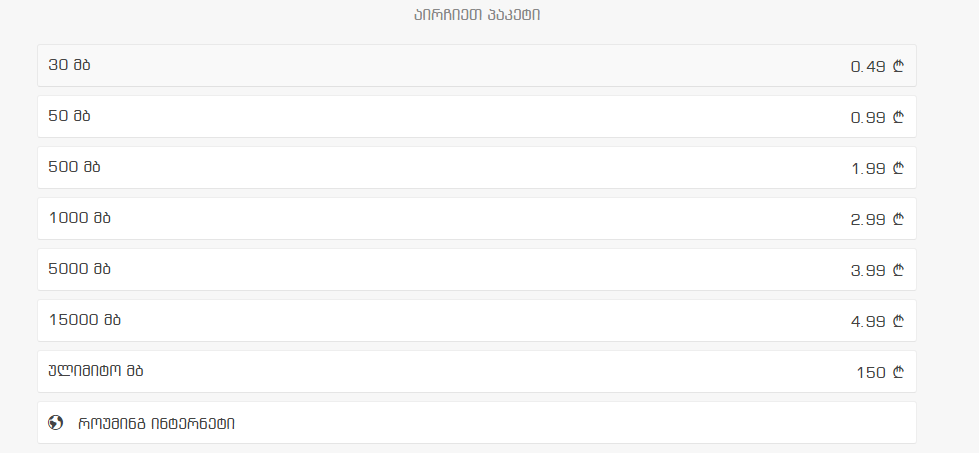Click the 150 price of the unlimited package
This screenshot has width=979, height=453.
pos(871,373)
